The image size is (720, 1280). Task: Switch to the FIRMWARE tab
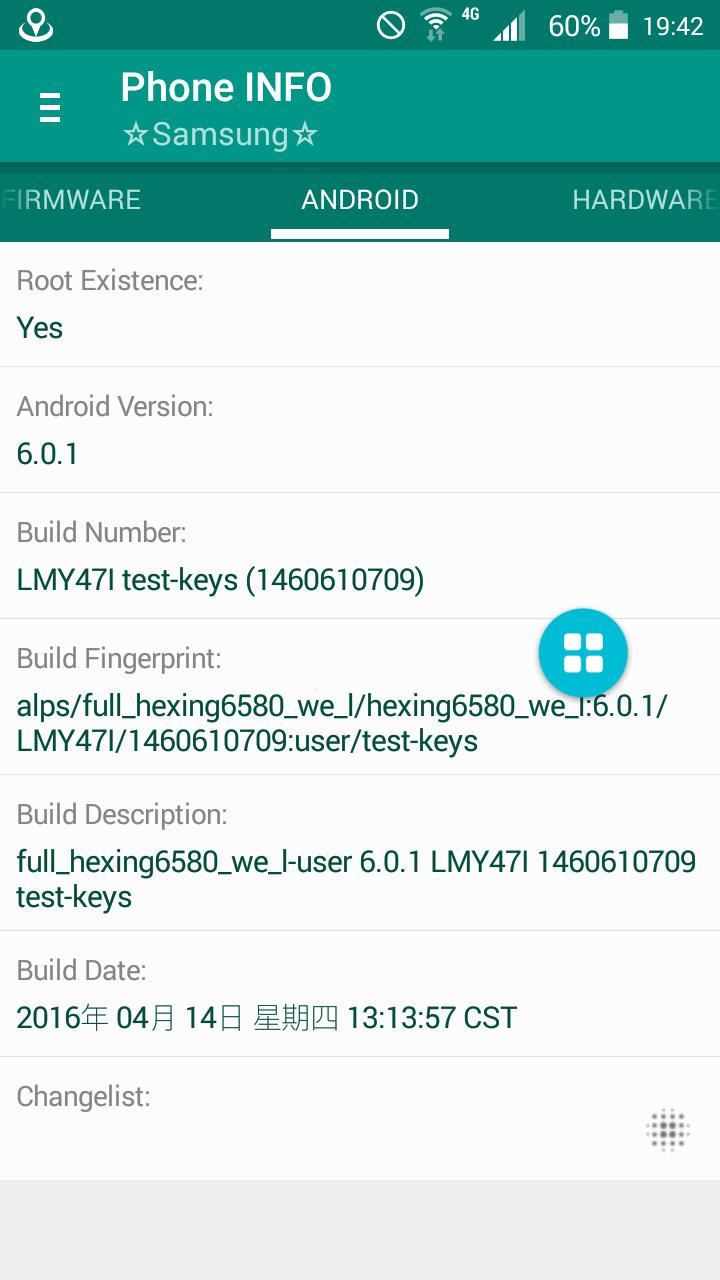coord(72,200)
